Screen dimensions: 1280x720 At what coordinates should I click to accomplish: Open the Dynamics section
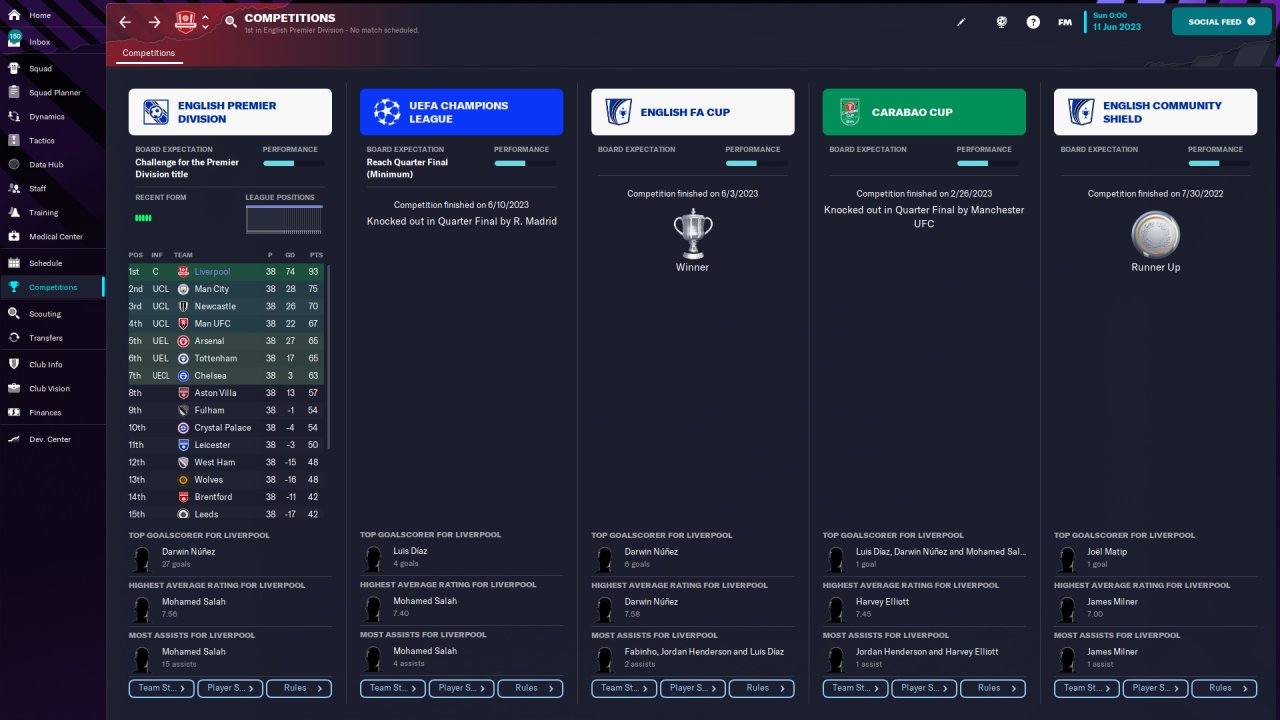point(52,117)
